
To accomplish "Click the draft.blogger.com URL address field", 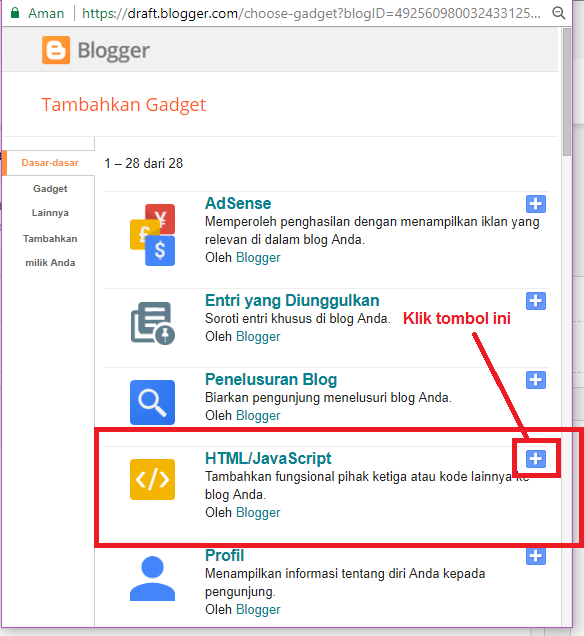I will point(311,13).
